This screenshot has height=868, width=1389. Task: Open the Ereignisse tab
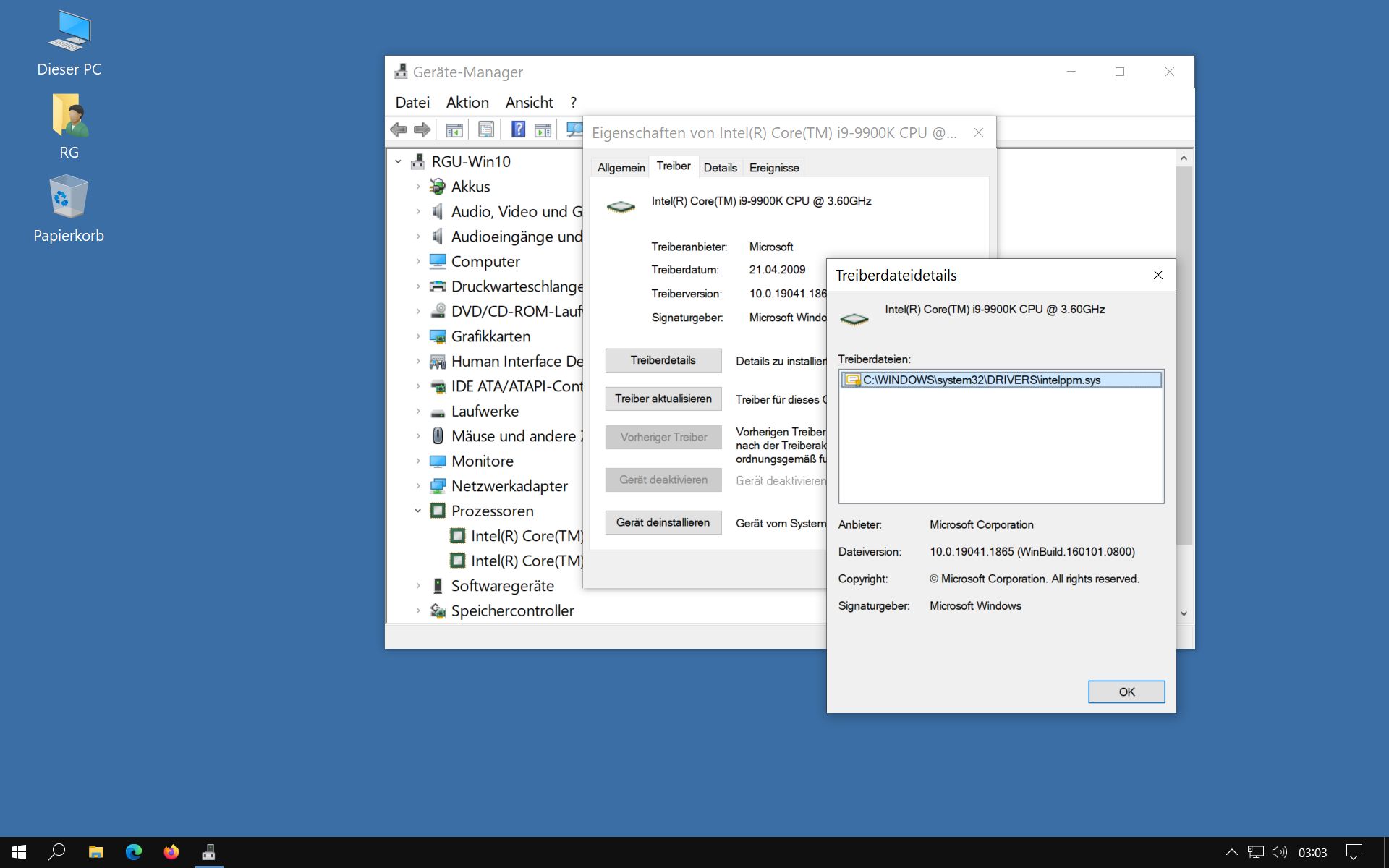tap(773, 168)
